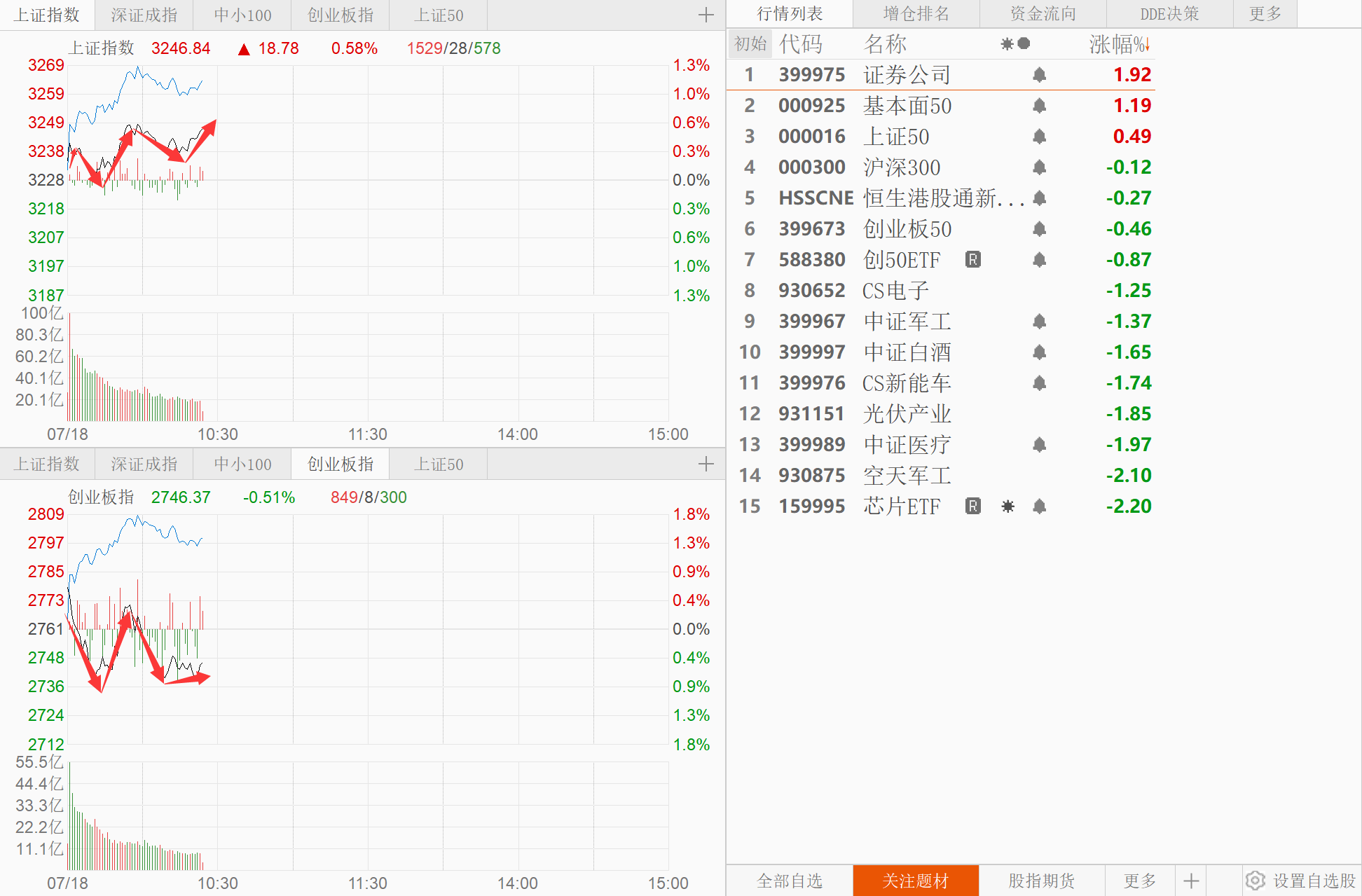The height and width of the screenshot is (896, 1362).
Task: Click the gear icon beside 设置自选股
Action: click(1256, 881)
